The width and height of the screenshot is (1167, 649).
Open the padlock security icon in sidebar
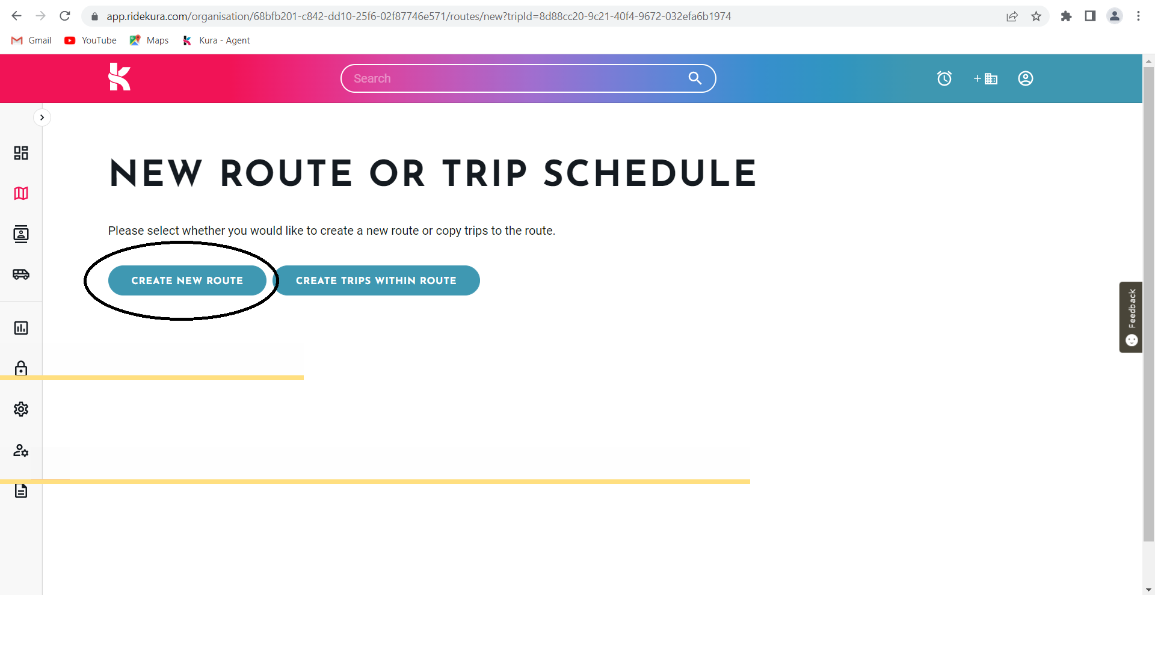[21, 368]
